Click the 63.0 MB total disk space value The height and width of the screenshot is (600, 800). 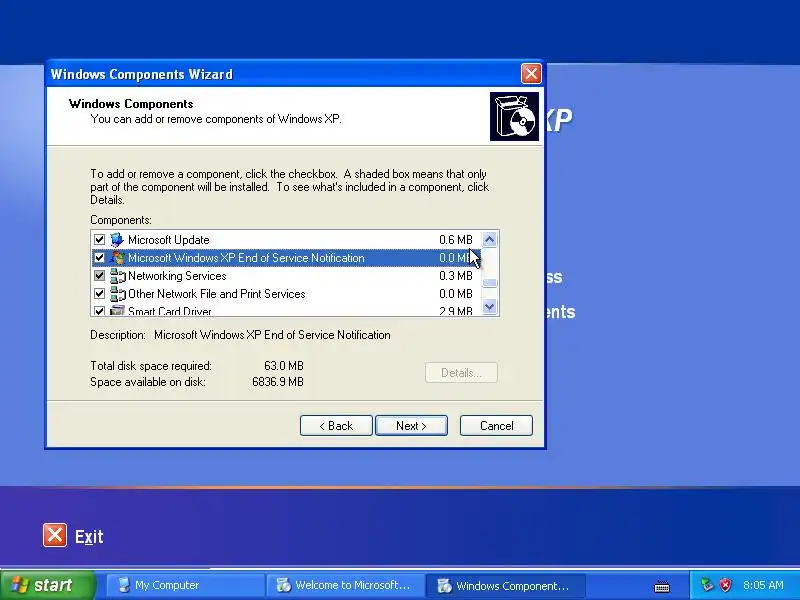284,366
